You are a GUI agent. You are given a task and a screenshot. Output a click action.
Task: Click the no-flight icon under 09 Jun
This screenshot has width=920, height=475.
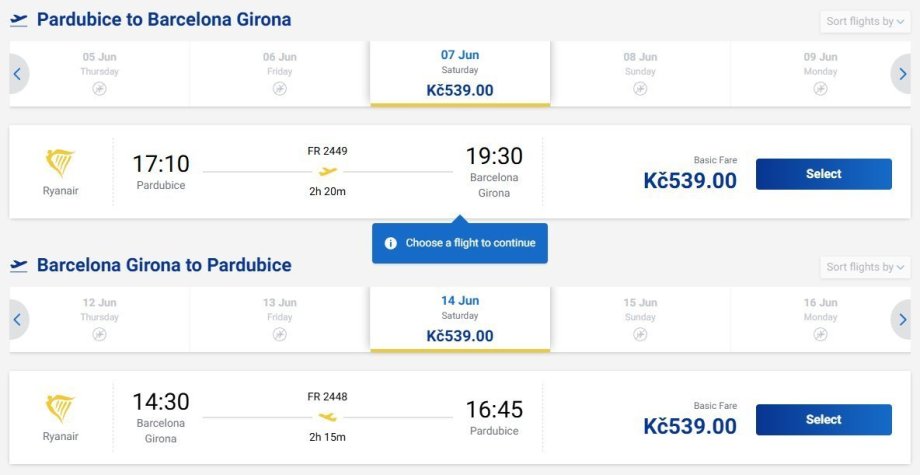click(x=820, y=89)
